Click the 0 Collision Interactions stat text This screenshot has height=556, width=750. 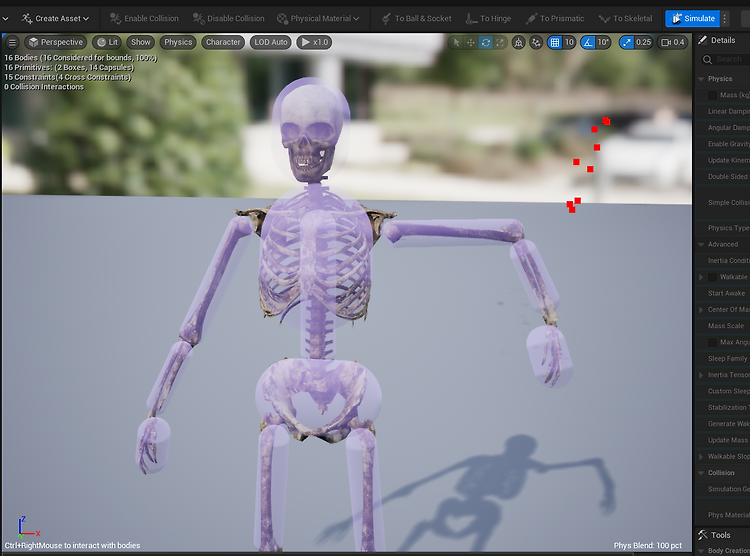coord(44,87)
